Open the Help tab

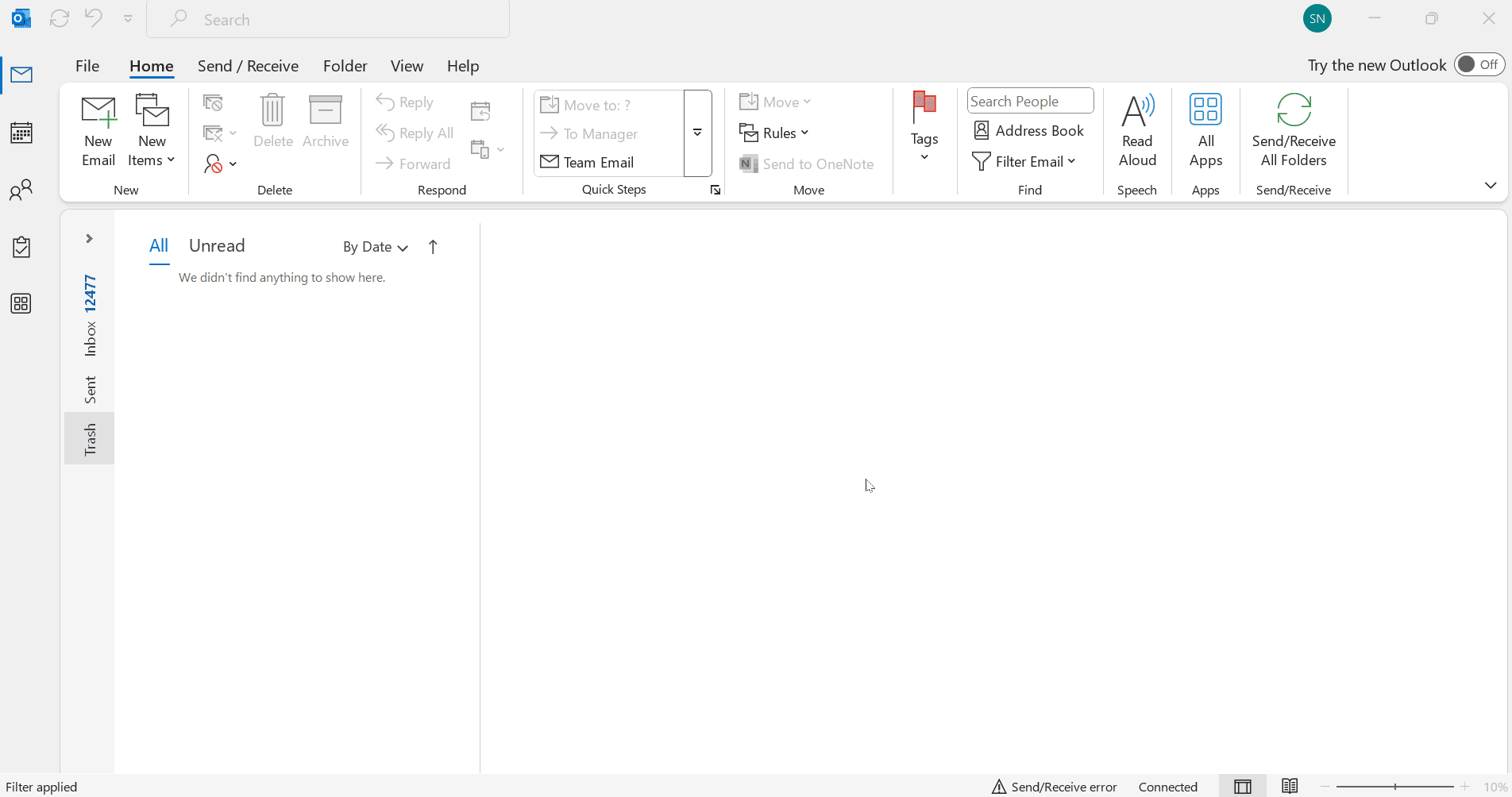(463, 66)
